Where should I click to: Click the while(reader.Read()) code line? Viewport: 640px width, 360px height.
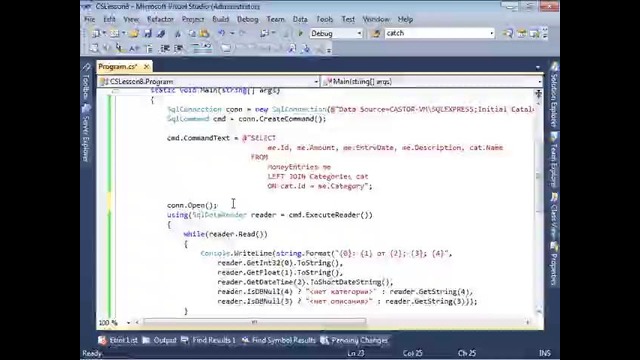pos(225,234)
